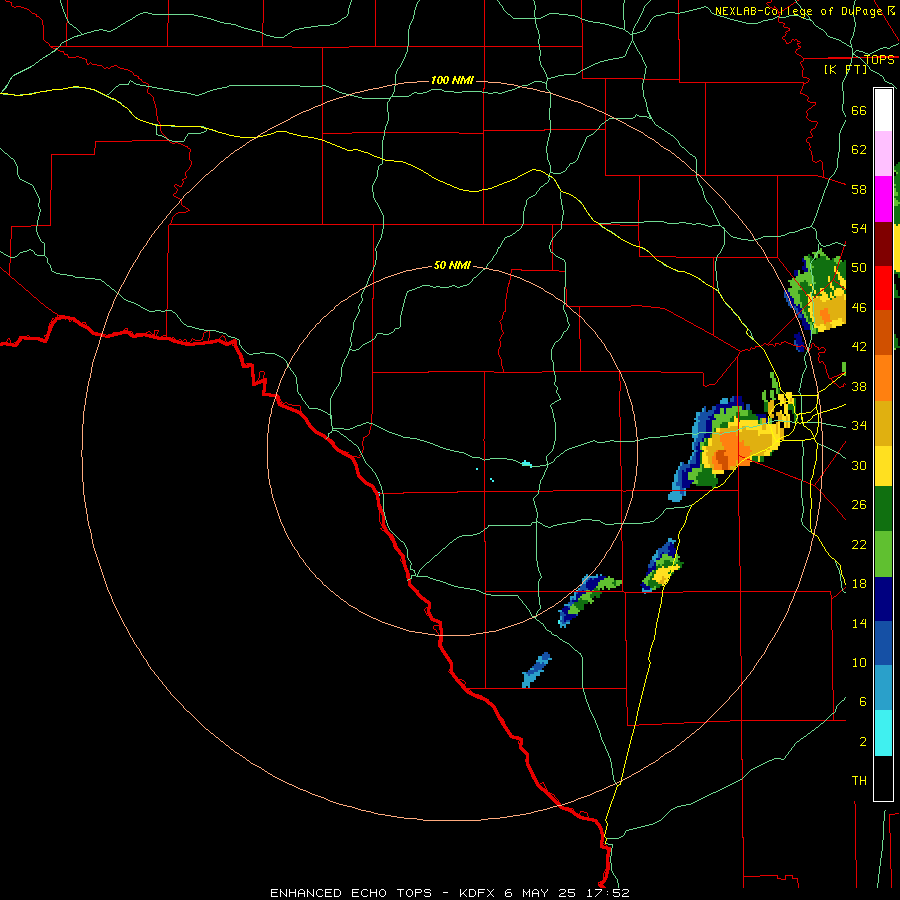
Task: Click the 26 legend value
Action: (859, 505)
